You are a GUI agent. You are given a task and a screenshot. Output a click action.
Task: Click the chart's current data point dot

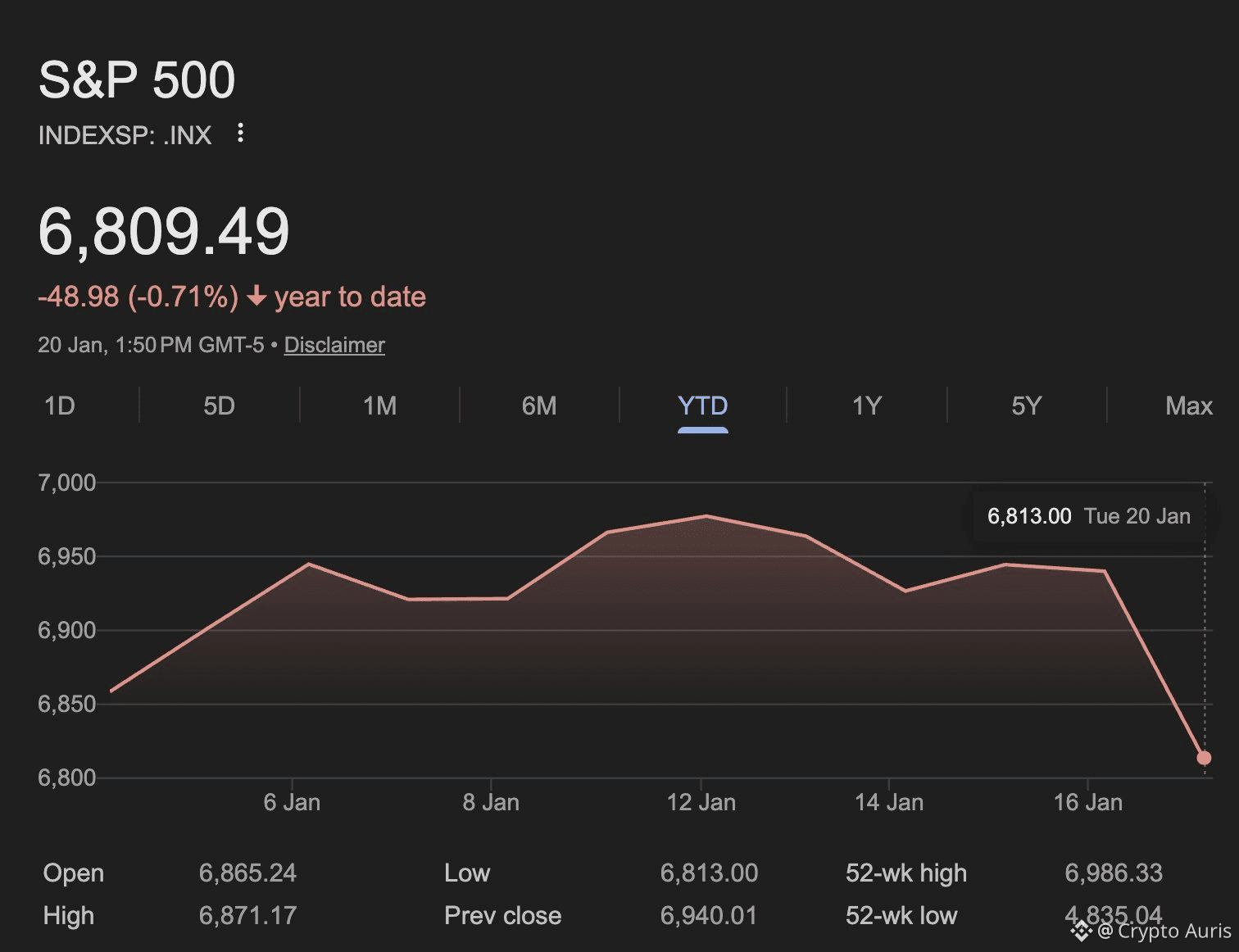[x=1204, y=758]
